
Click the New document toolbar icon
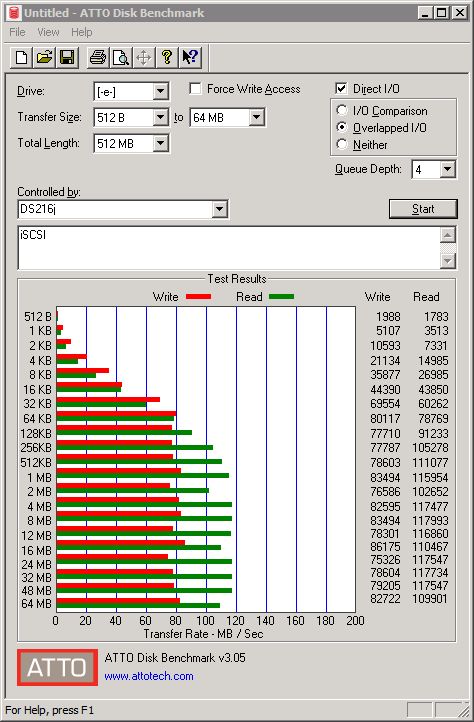[x=21, y=58]
